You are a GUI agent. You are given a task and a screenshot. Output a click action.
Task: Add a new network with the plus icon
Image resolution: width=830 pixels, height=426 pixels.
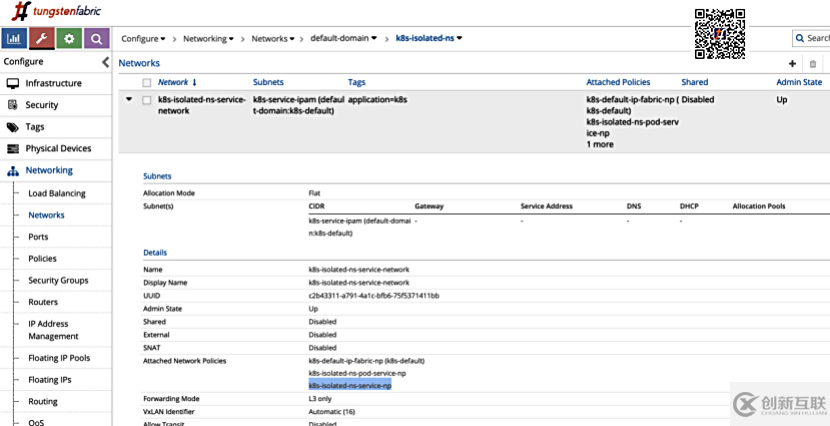click(792, 64)
